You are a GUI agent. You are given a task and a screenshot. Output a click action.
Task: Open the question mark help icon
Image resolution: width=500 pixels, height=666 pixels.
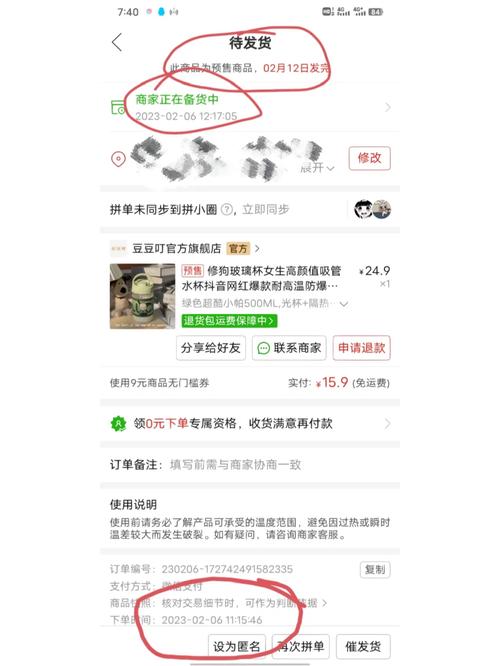tap(227, 209)
